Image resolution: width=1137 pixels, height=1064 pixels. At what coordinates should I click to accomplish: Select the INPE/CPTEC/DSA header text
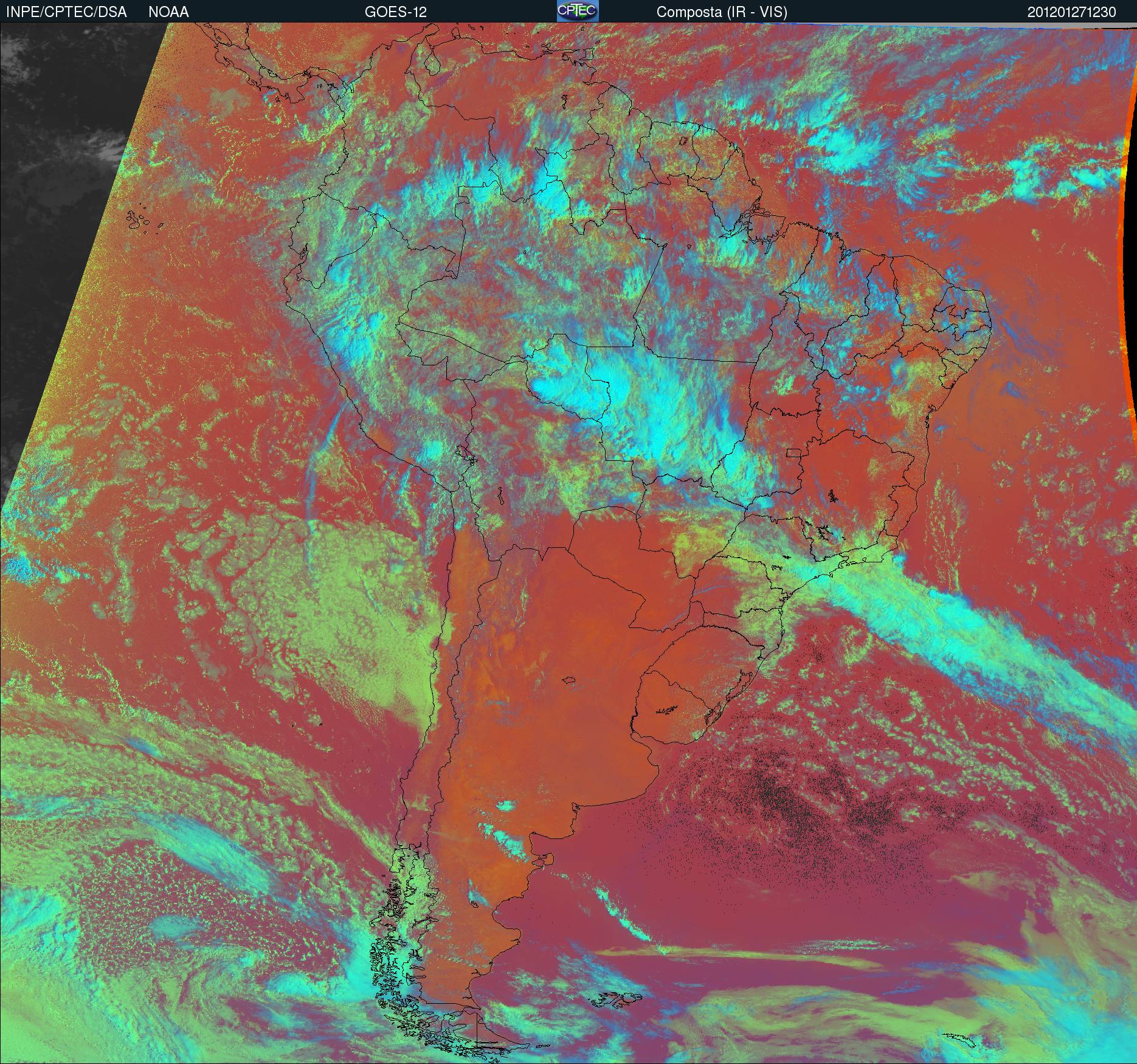66,12
